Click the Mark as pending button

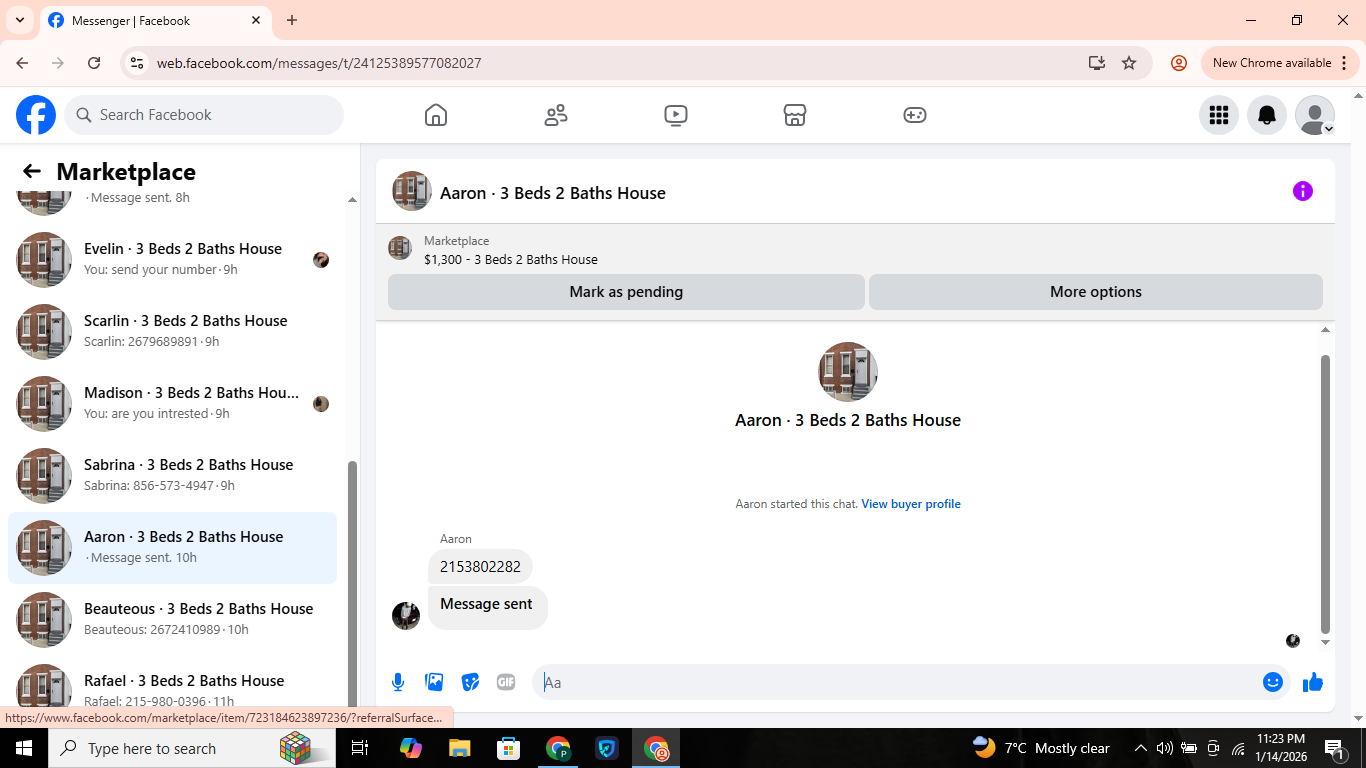tap(626, 292)
